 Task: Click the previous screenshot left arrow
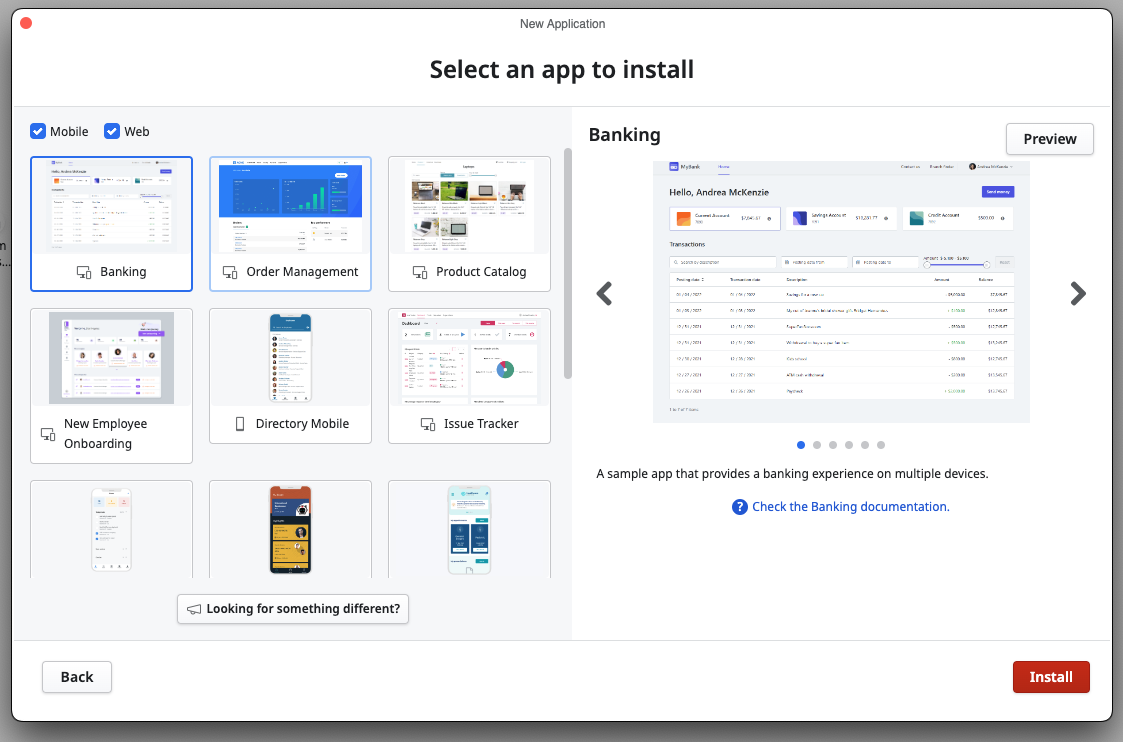tap(604, 293)
